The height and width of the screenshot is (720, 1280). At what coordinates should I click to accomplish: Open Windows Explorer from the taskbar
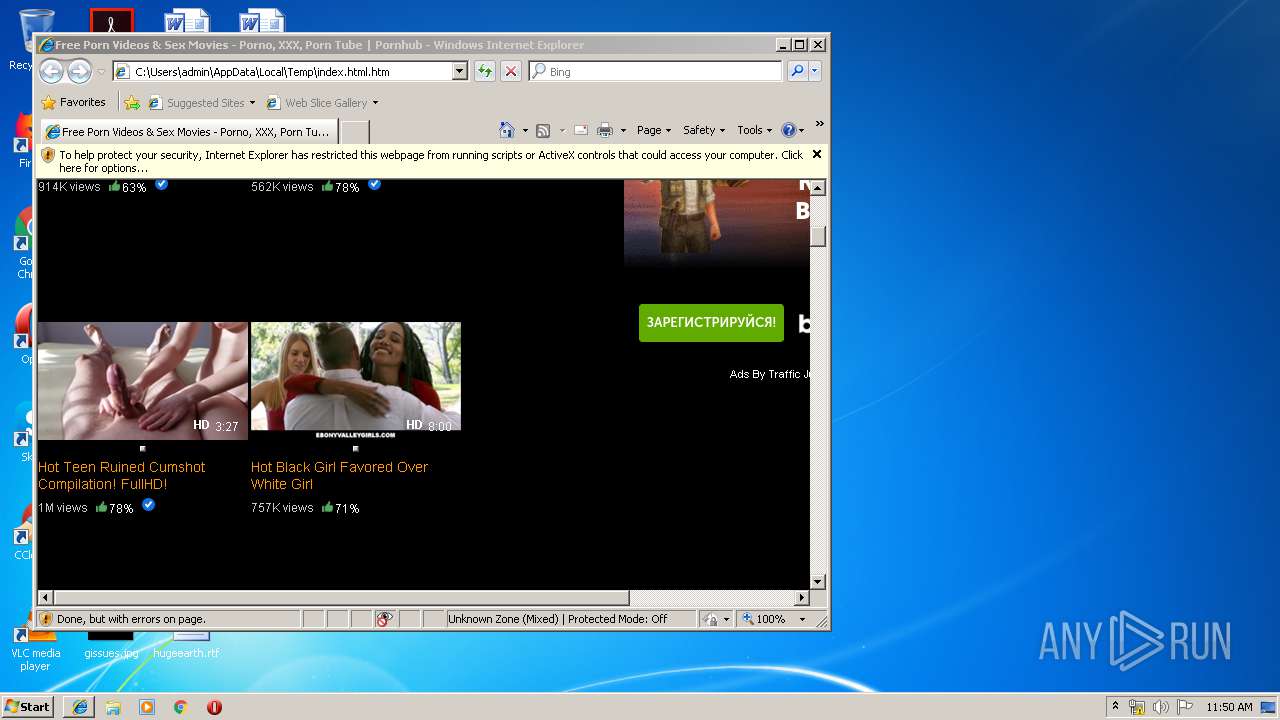(x=113, y=707)
